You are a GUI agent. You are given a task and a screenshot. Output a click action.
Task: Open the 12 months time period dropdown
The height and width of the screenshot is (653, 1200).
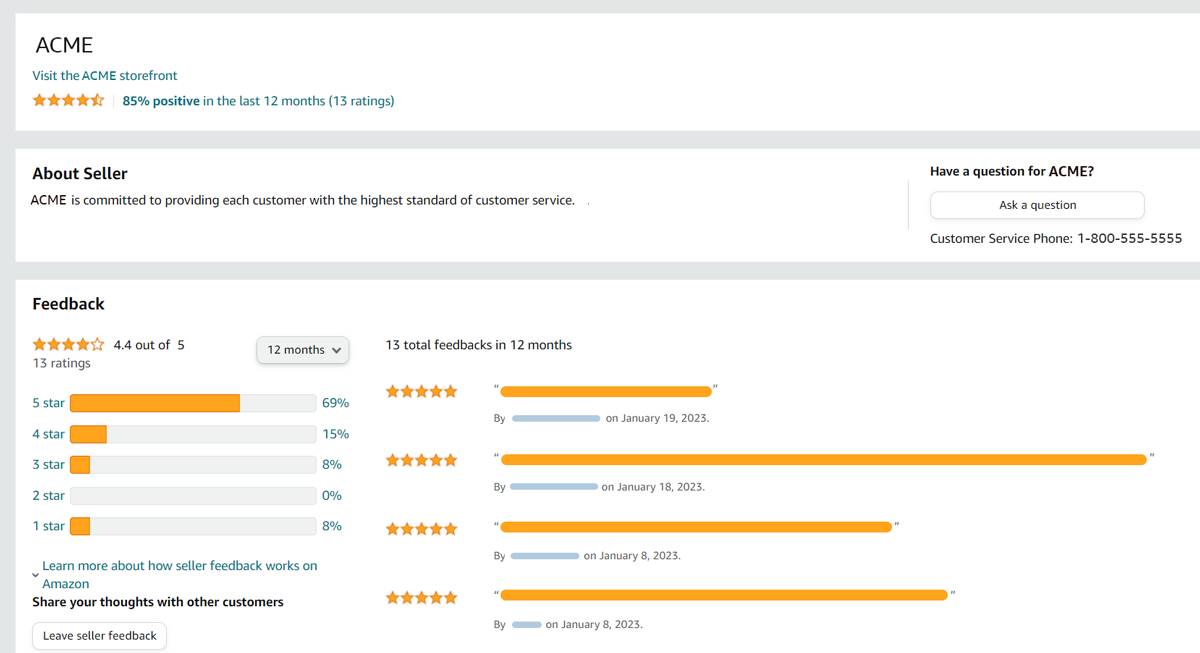pos(302,350)
